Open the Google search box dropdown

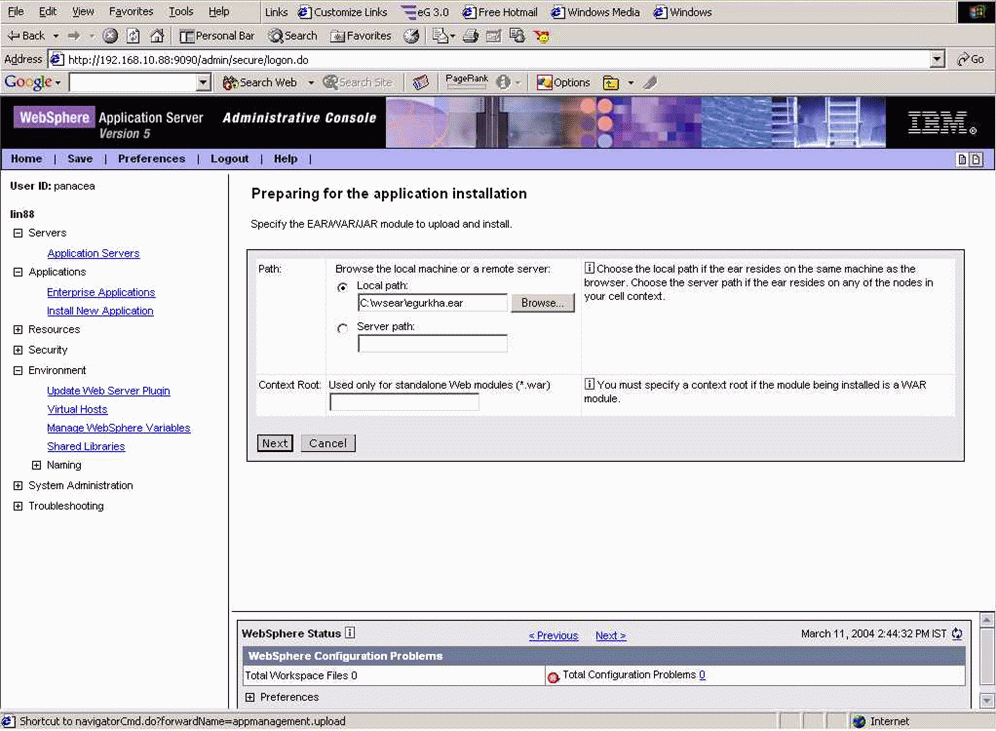(203, 83)
